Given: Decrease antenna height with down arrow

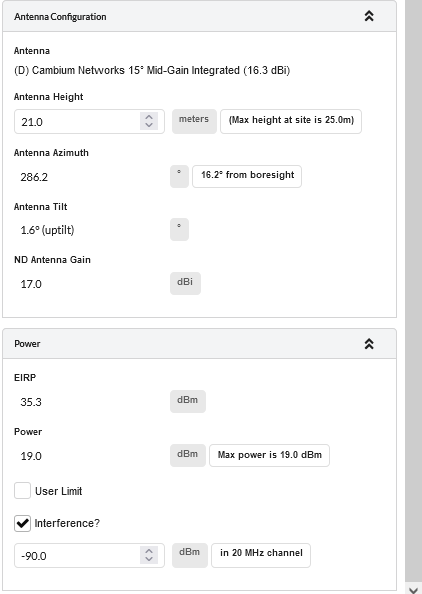Looking at the screenshot, I should tap(149, 125).
